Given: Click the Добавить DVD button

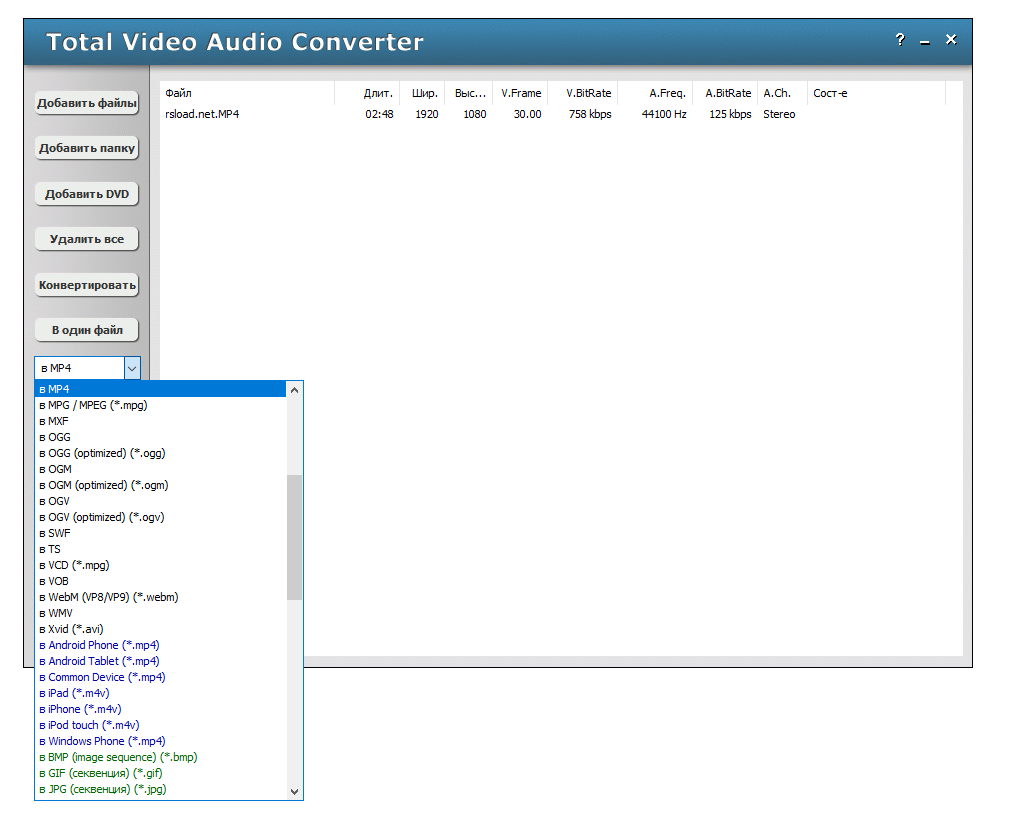Looking at the screenshot, I should click(x=87, y=194).
